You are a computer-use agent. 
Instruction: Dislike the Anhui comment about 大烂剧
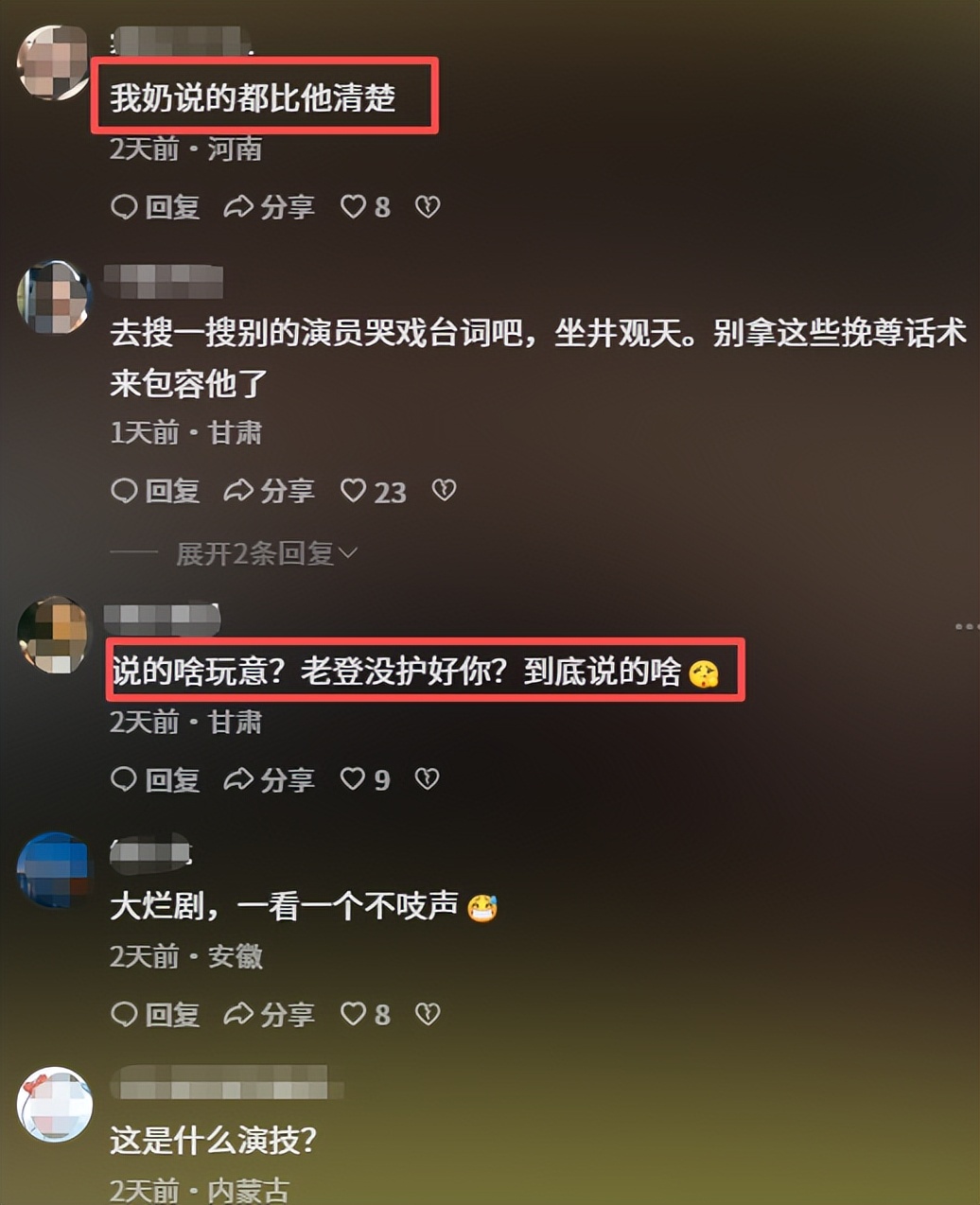[x=428, y=1014]
